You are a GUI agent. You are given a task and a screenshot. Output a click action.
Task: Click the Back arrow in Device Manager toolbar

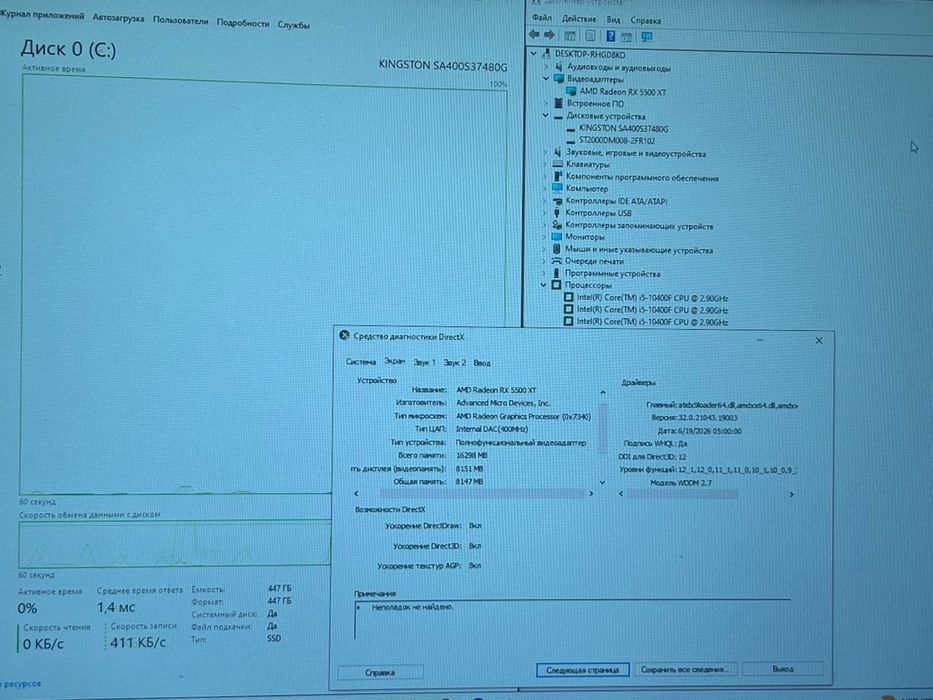(x=534, y=35)
